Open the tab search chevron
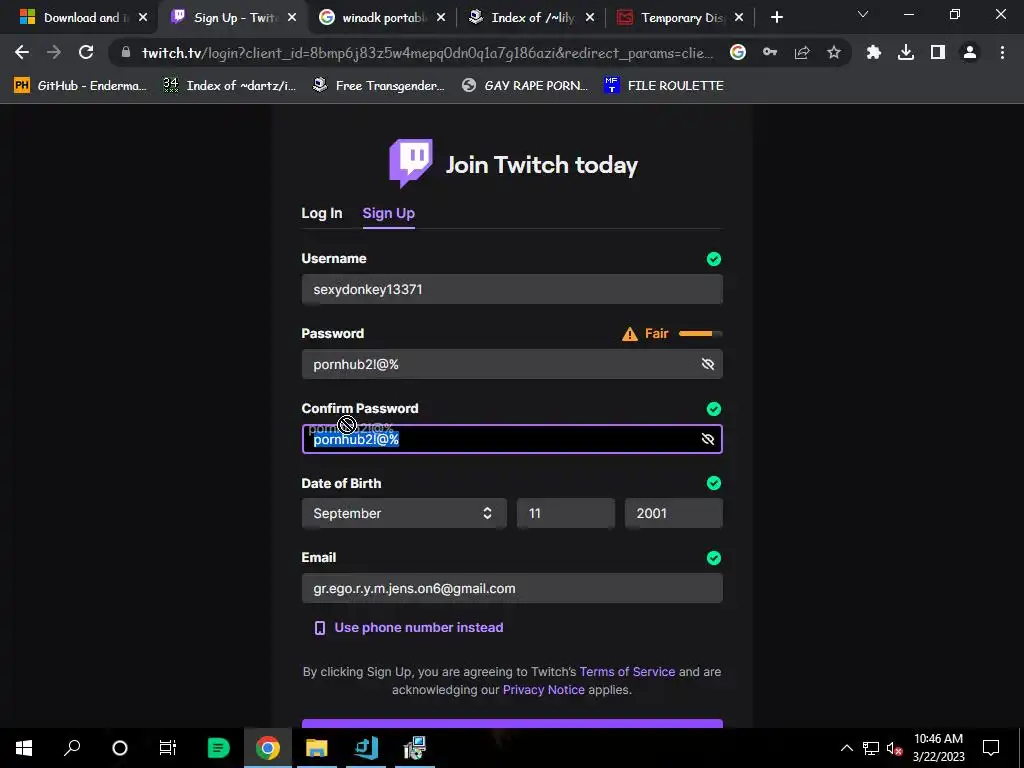Screen dimensions: 1024x768 click(863, 14)
